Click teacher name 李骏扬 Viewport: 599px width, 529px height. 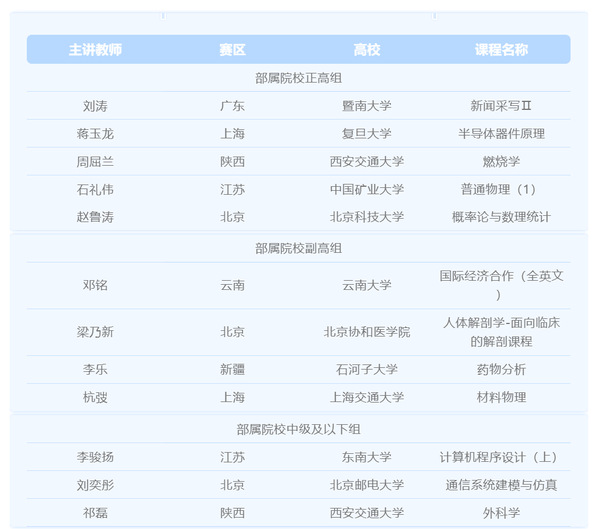95,457
